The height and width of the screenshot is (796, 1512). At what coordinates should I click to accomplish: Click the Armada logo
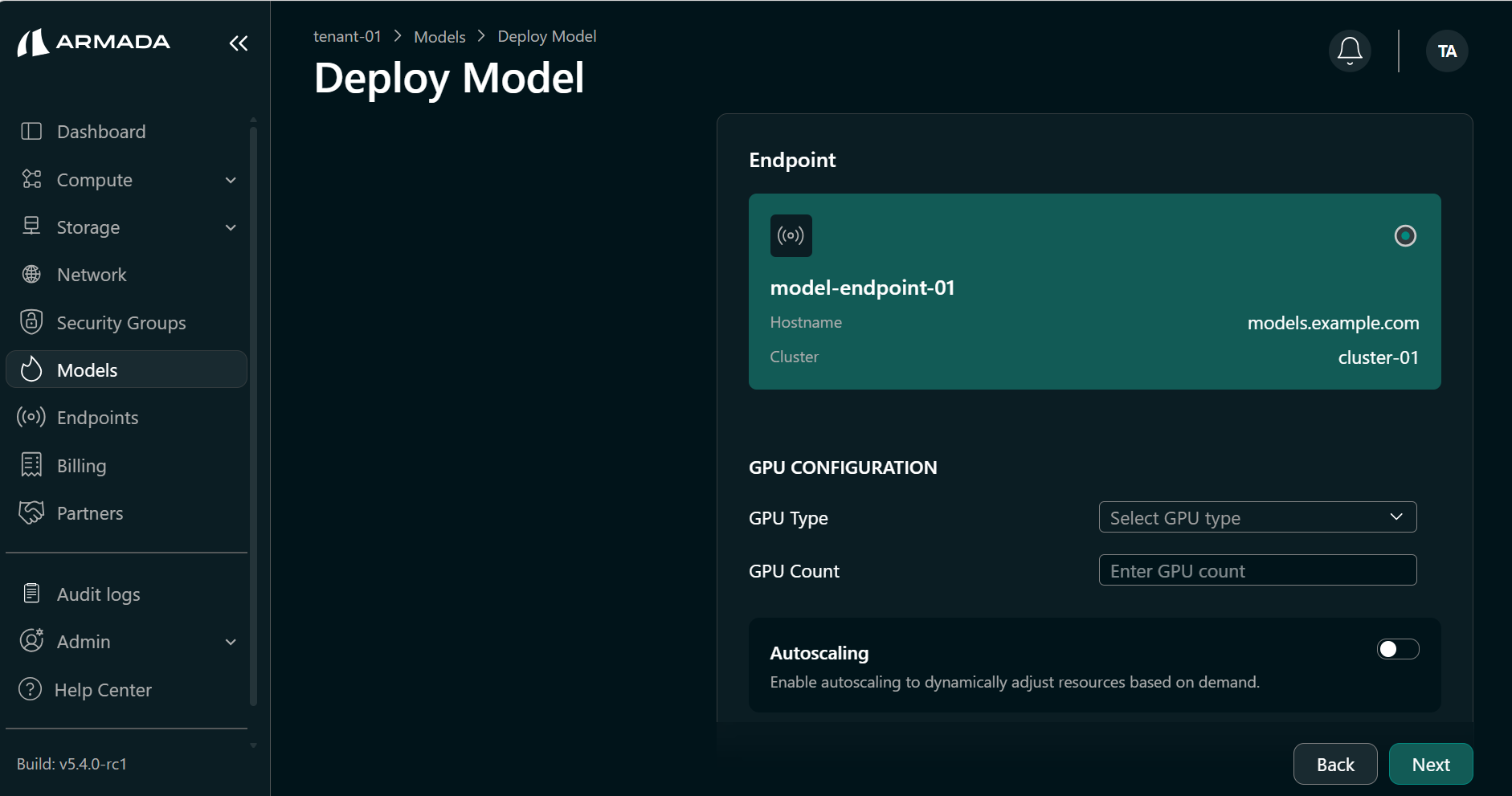(93, 43)
